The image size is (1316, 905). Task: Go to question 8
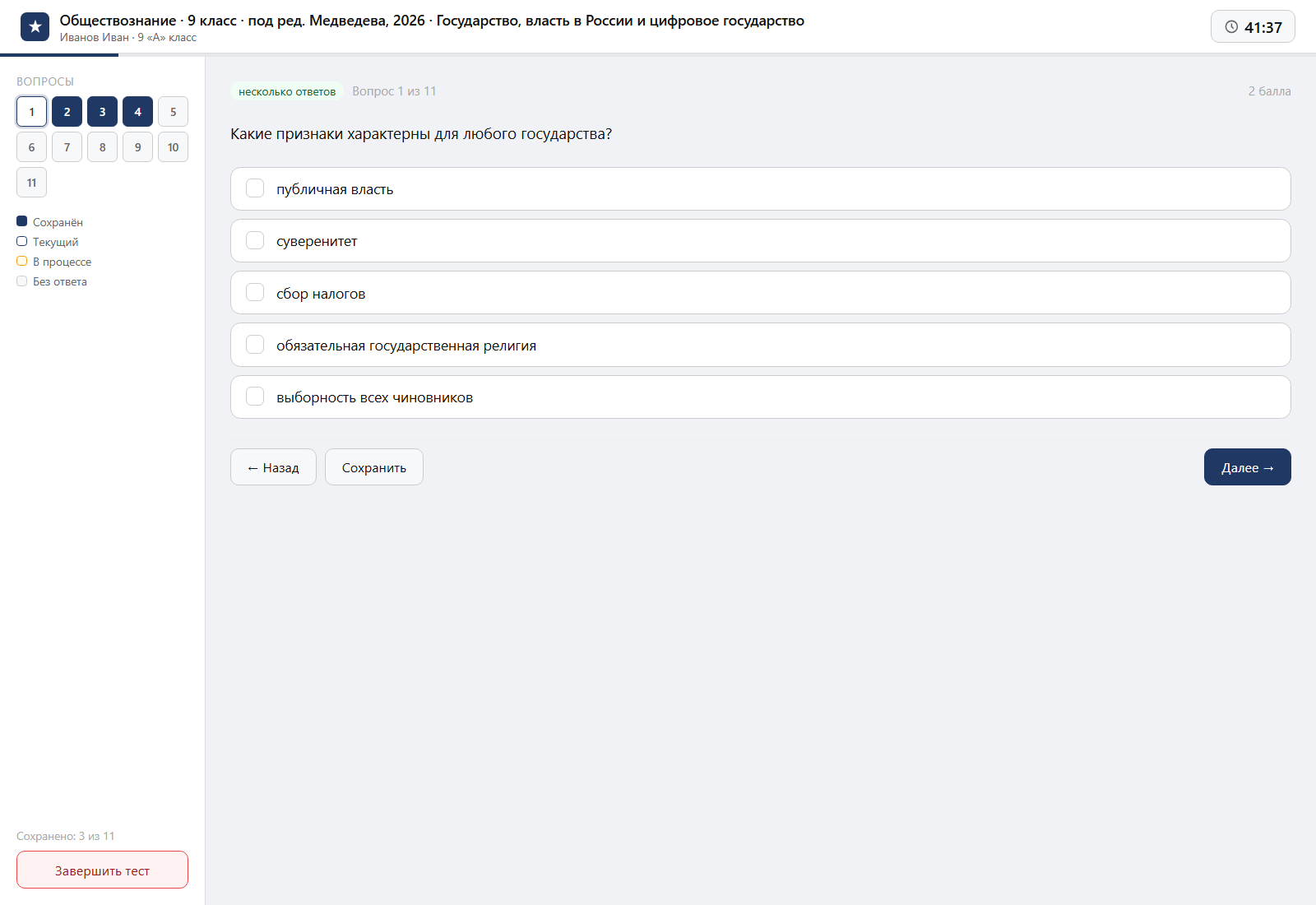[x=102, y=147]
